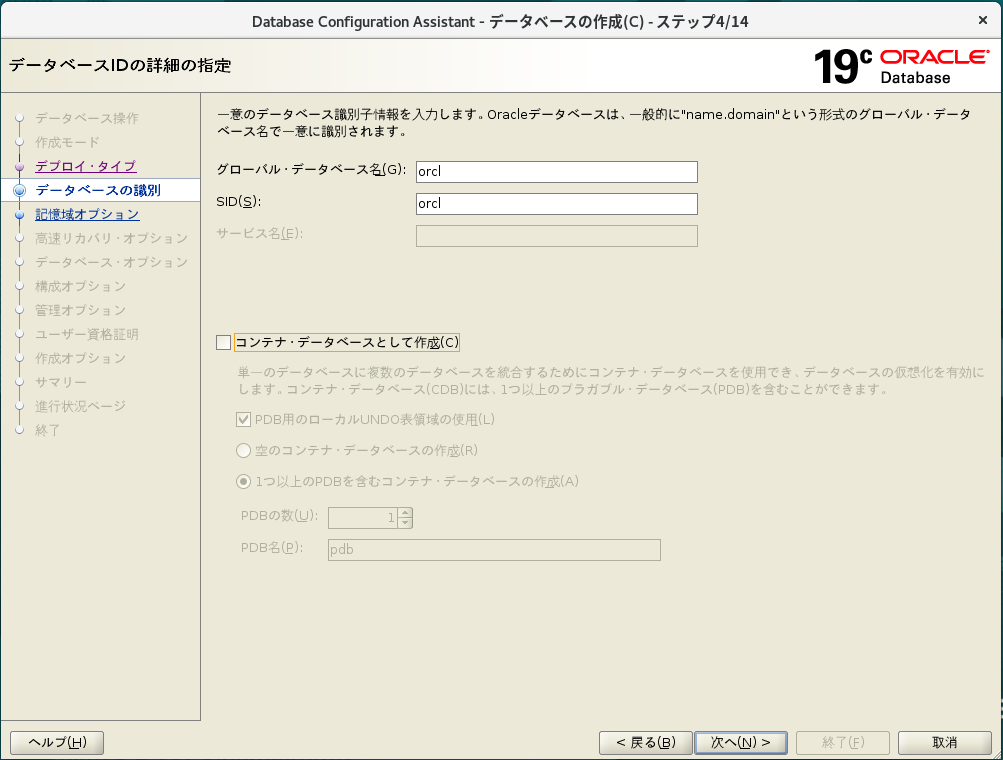Click the step bullet icon beside デプロイ・タイプ
The height and width of the screenshot is (760, 1003).
click(x=19, y=166)
